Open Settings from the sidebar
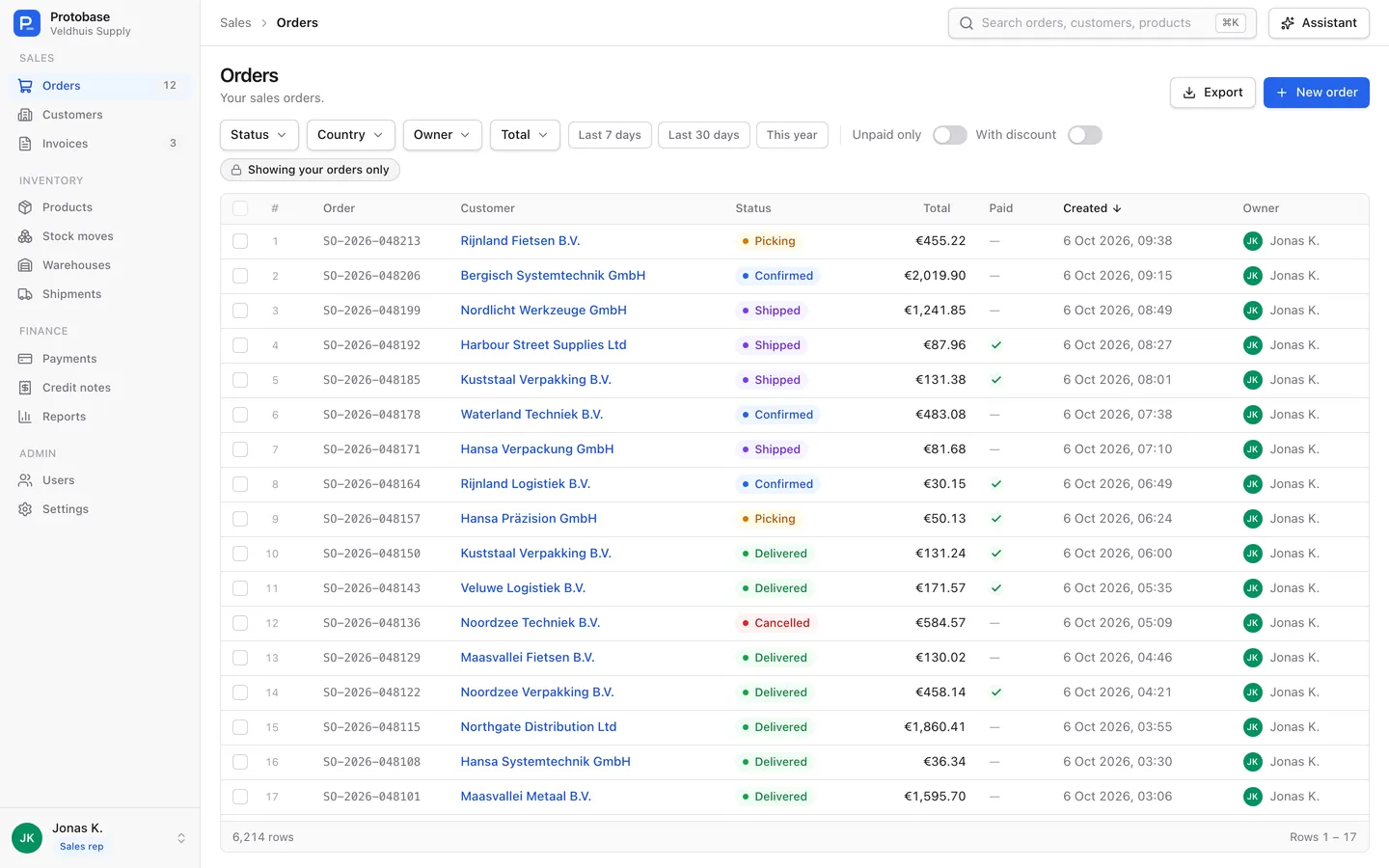1389x868 pixels. tap(100, 509)
